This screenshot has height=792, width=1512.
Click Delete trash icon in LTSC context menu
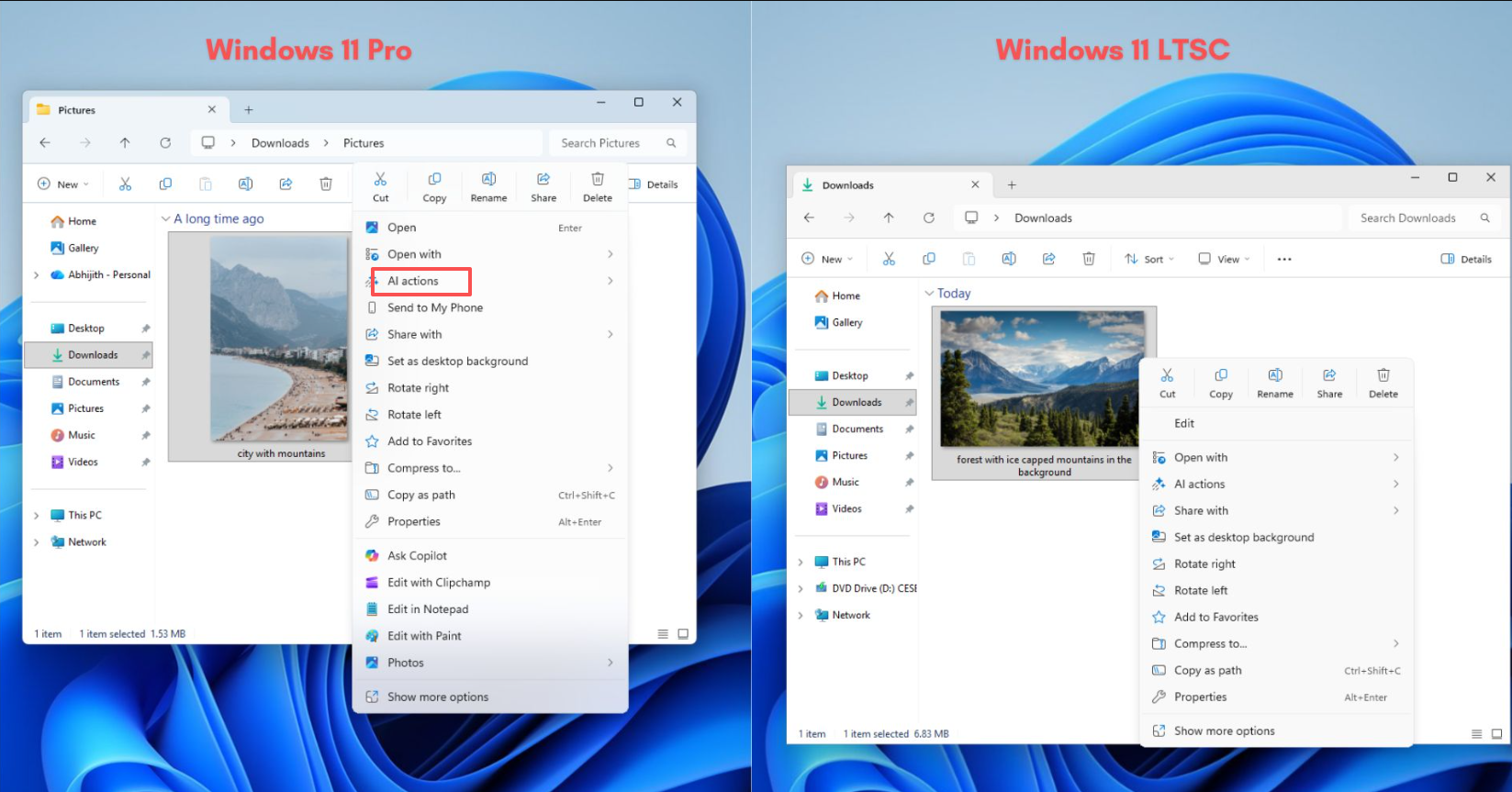pyautogui.click(x=1383, y=375)
